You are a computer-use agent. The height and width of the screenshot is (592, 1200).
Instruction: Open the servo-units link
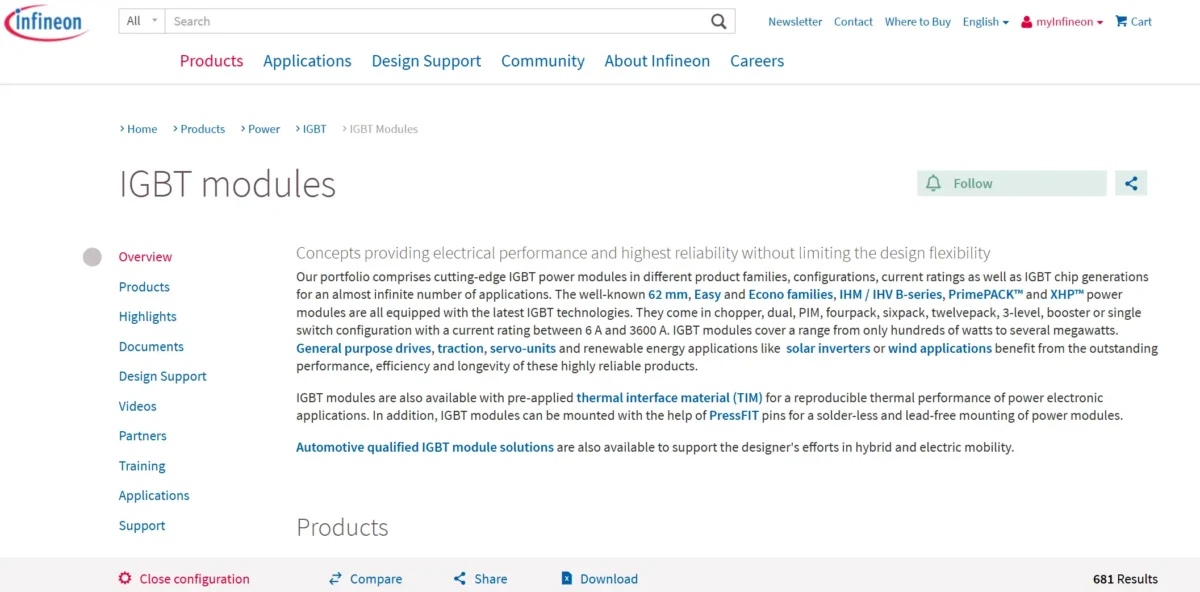[x=522, y=349]
